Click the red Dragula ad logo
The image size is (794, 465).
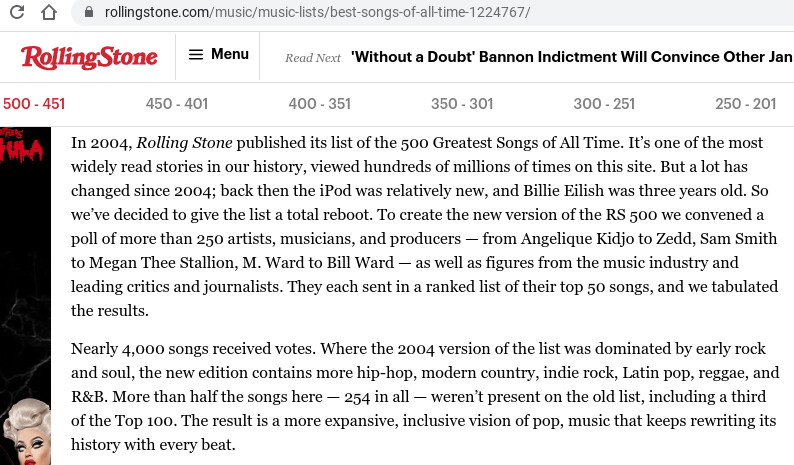[x=21, y=145]
